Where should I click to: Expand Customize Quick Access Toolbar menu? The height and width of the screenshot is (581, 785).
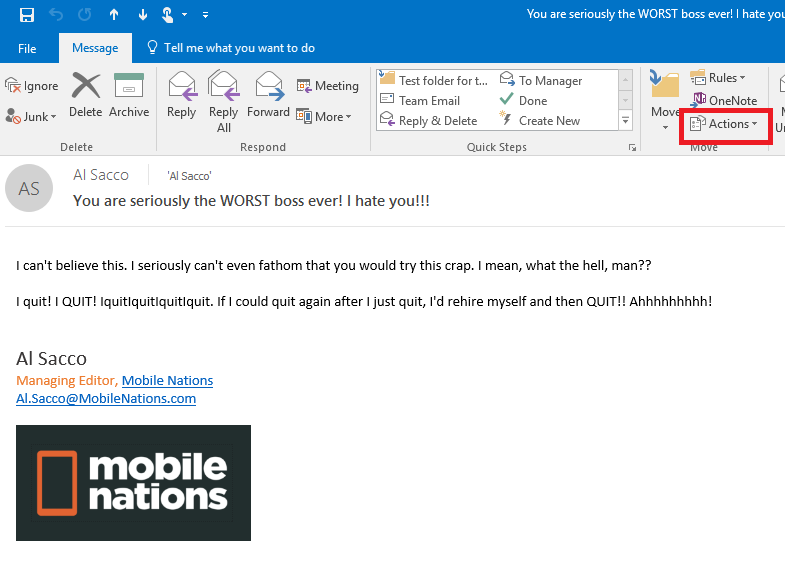(205, 15)
